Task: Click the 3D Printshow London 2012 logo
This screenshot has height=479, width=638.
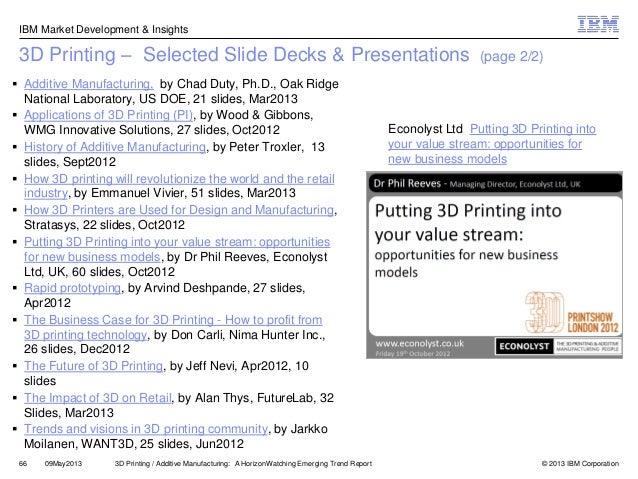Action: coord(571,313)
